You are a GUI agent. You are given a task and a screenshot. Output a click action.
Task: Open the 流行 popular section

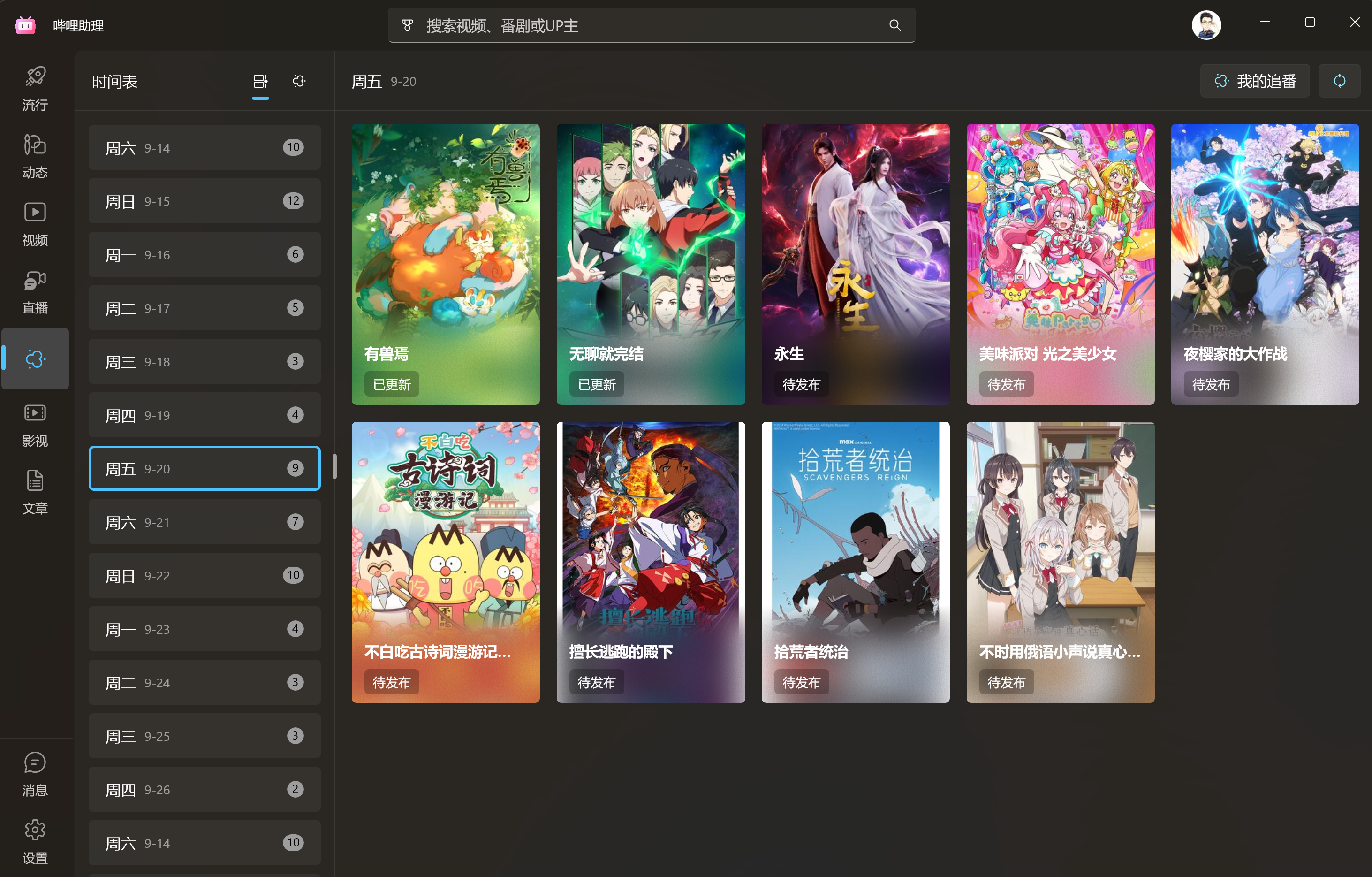coord(35,88)
